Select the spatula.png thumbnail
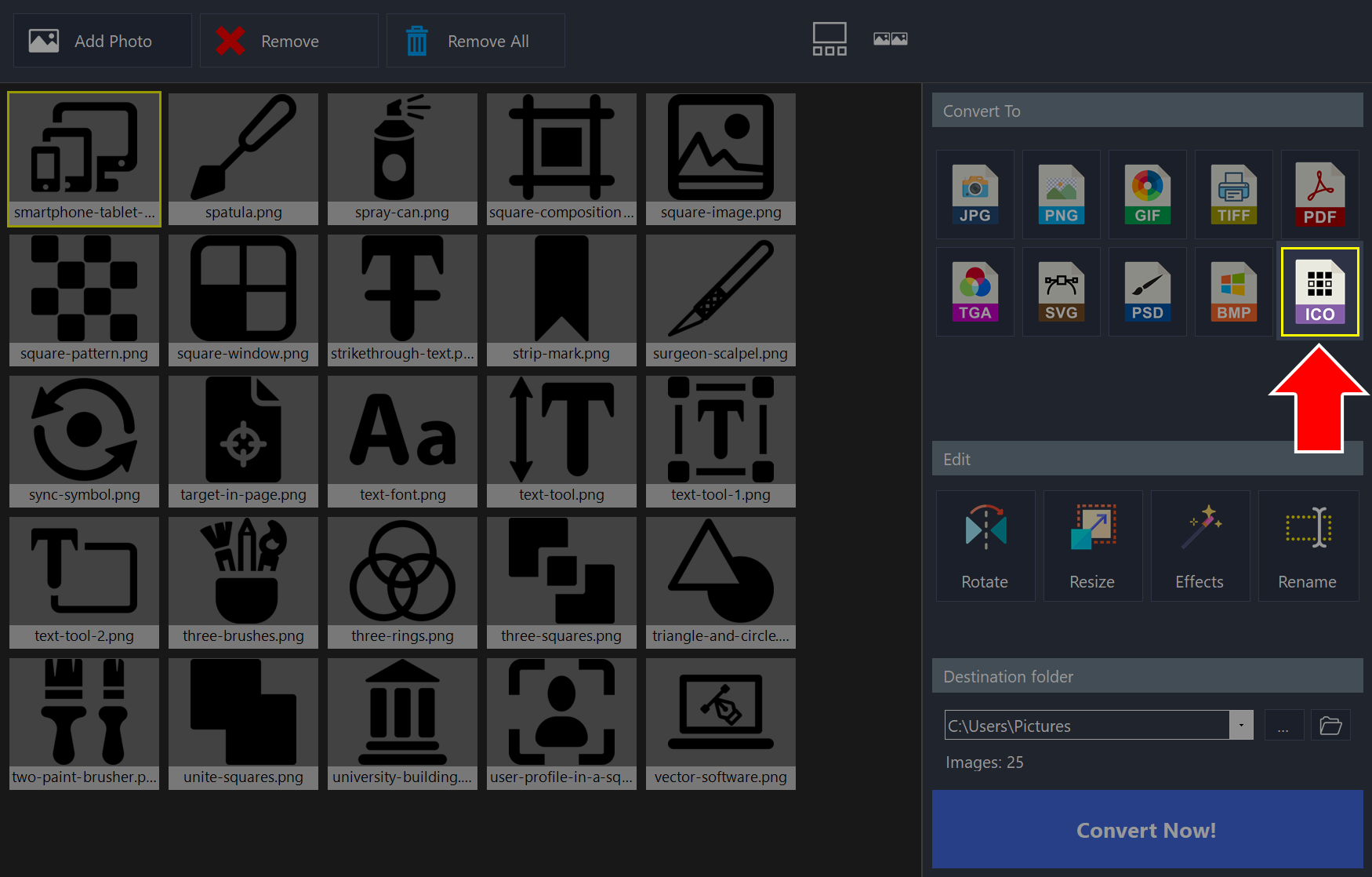1372x877 pixels. pos(243,159)
